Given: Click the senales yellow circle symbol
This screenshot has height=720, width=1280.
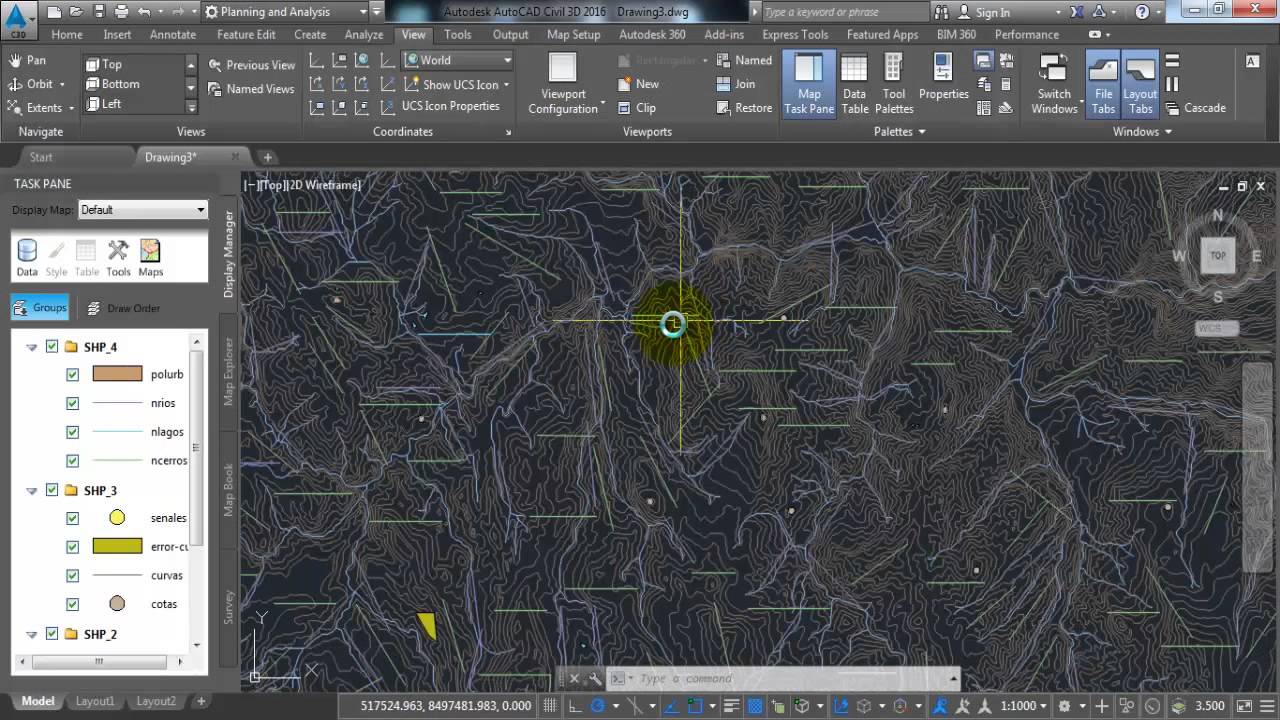Looking at the screenshot, I should coord(117,518).
